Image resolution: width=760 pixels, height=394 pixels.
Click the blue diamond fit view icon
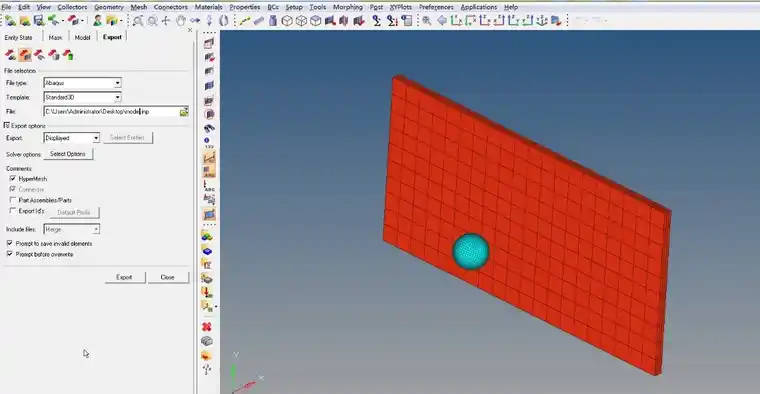click(442, 21)
